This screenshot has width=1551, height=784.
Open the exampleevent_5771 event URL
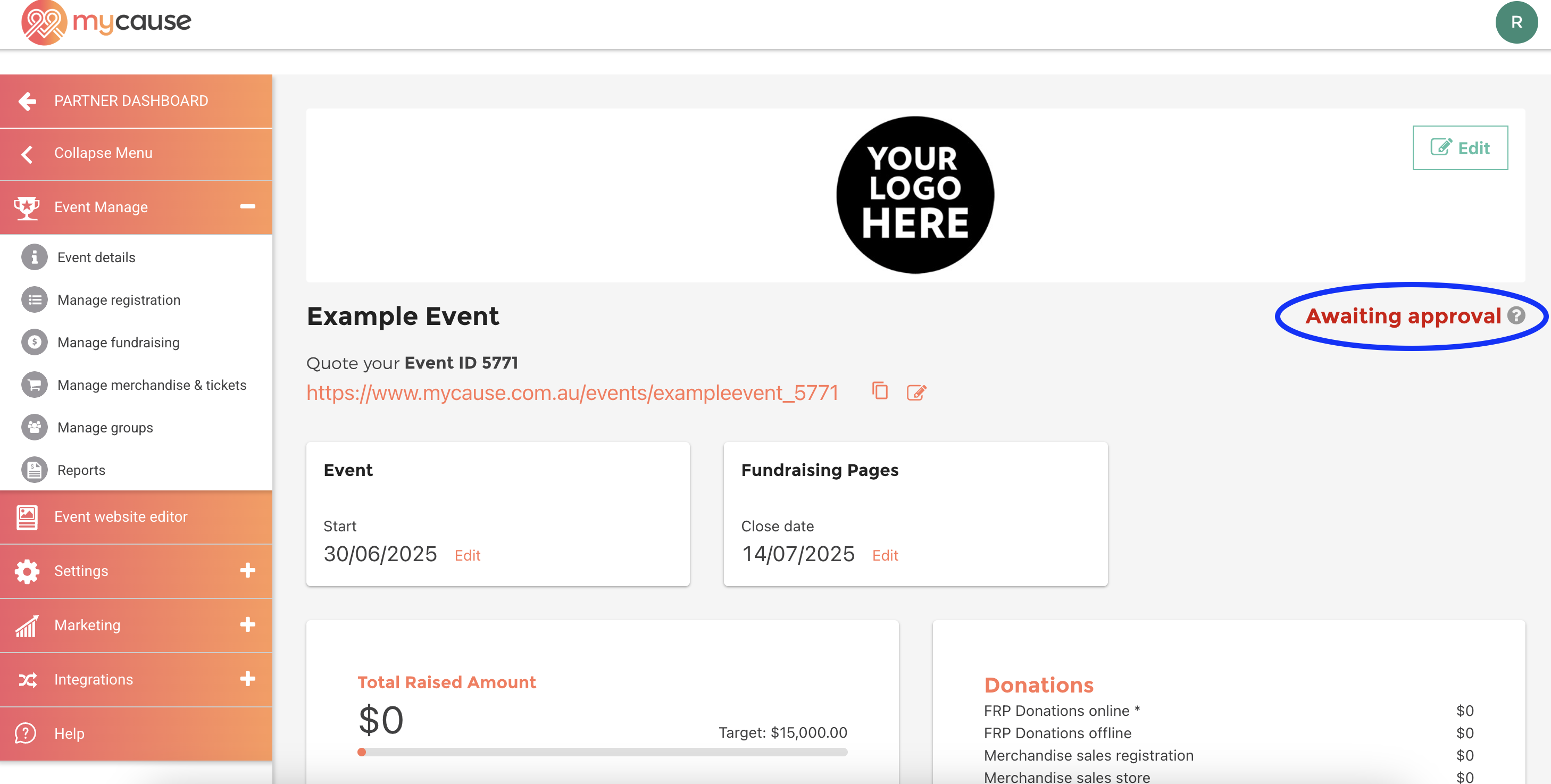[572, 393]
